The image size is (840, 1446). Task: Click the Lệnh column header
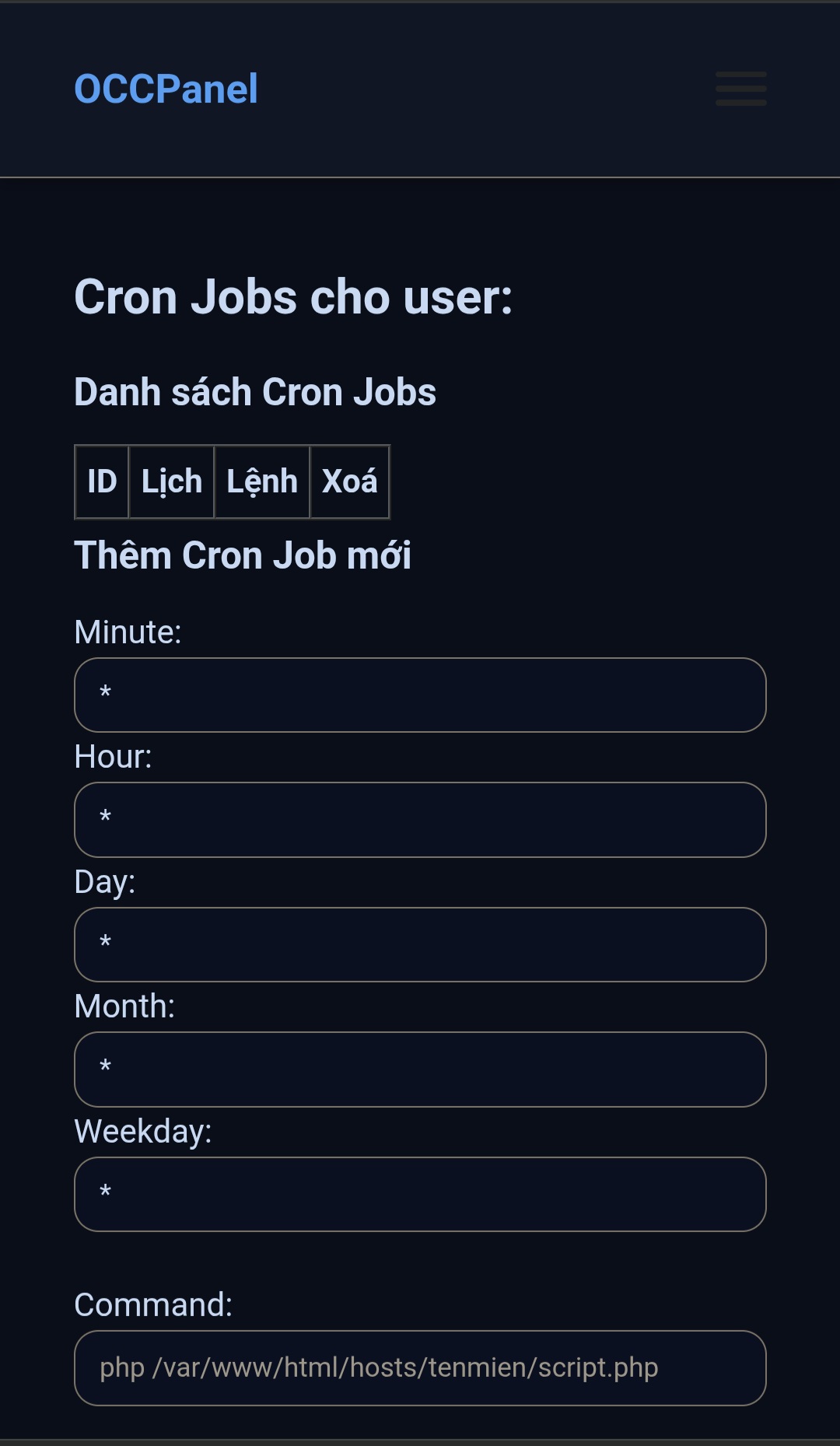pos(261,481)
